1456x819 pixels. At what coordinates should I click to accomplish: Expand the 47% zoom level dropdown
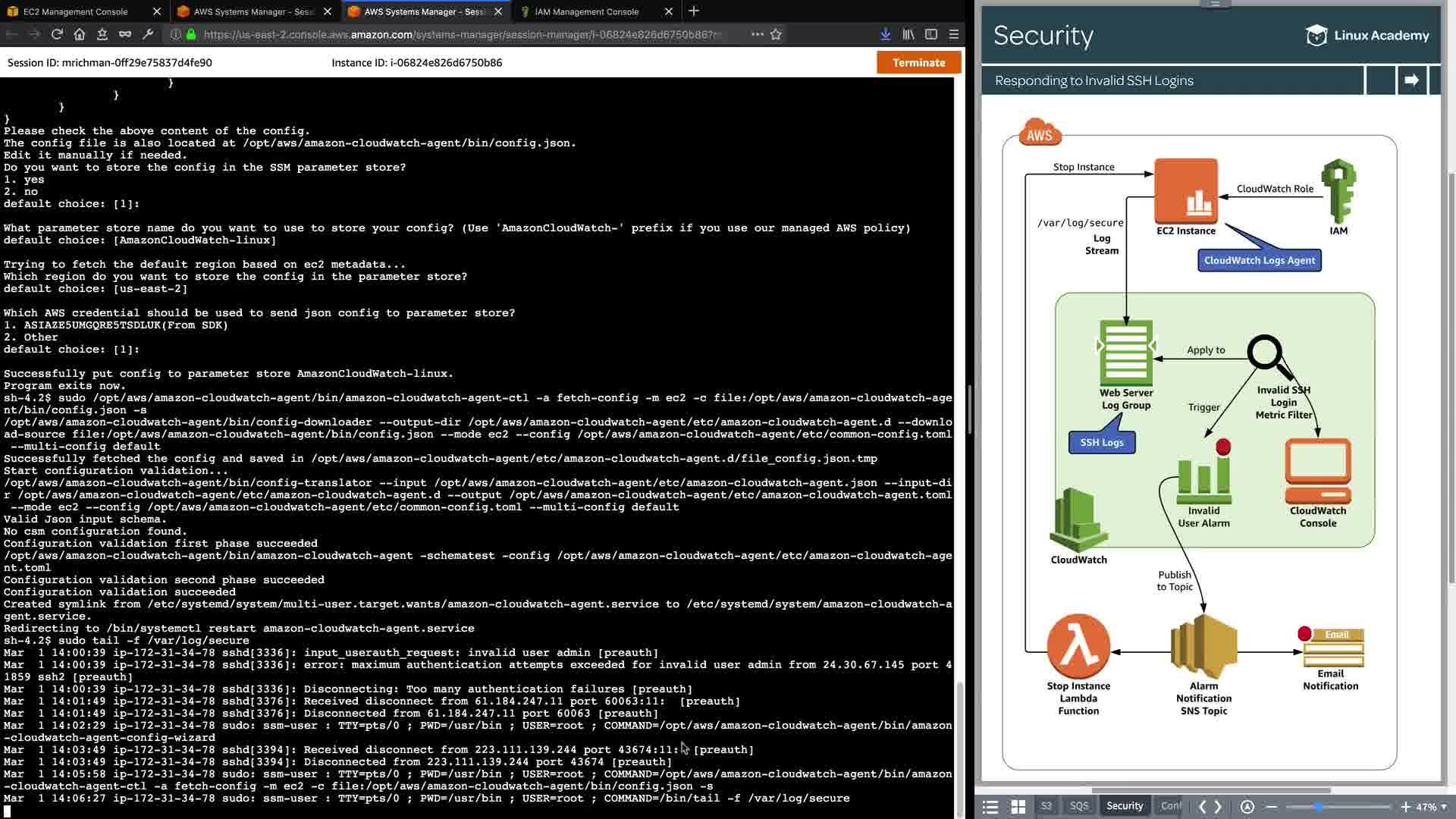coord(1443,807)
